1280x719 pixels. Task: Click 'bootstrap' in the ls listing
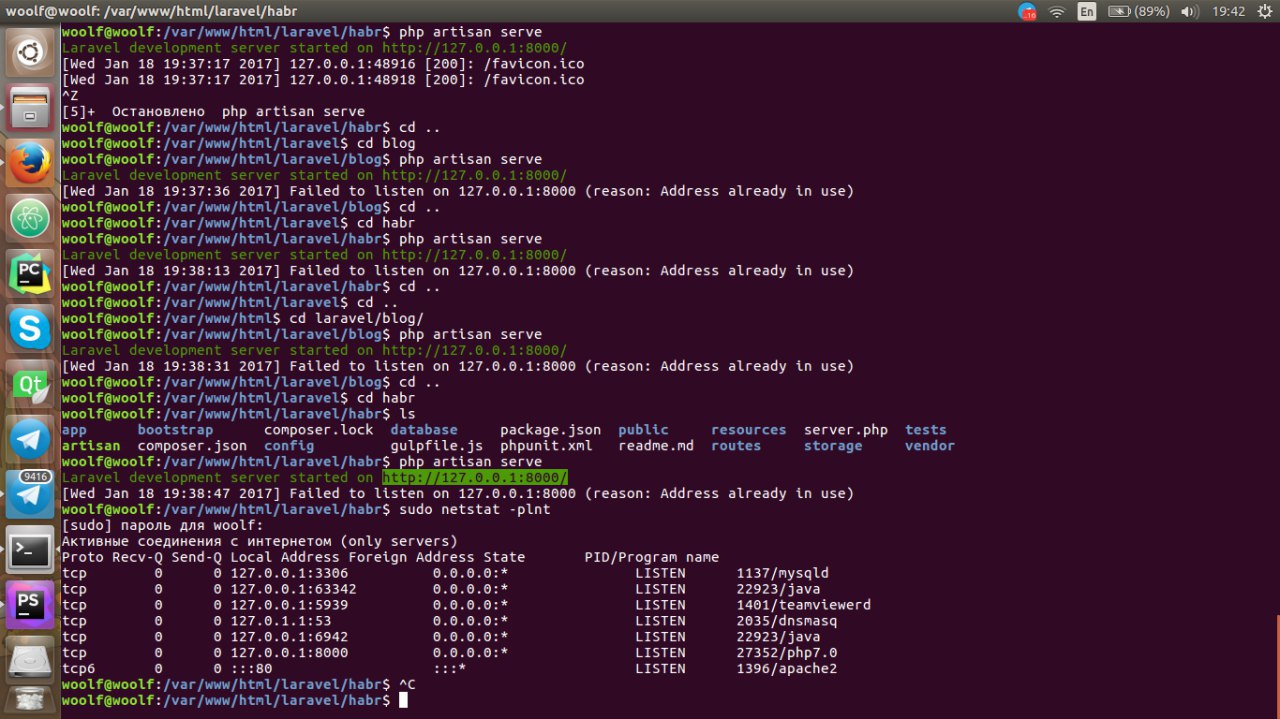click(175, 429)
